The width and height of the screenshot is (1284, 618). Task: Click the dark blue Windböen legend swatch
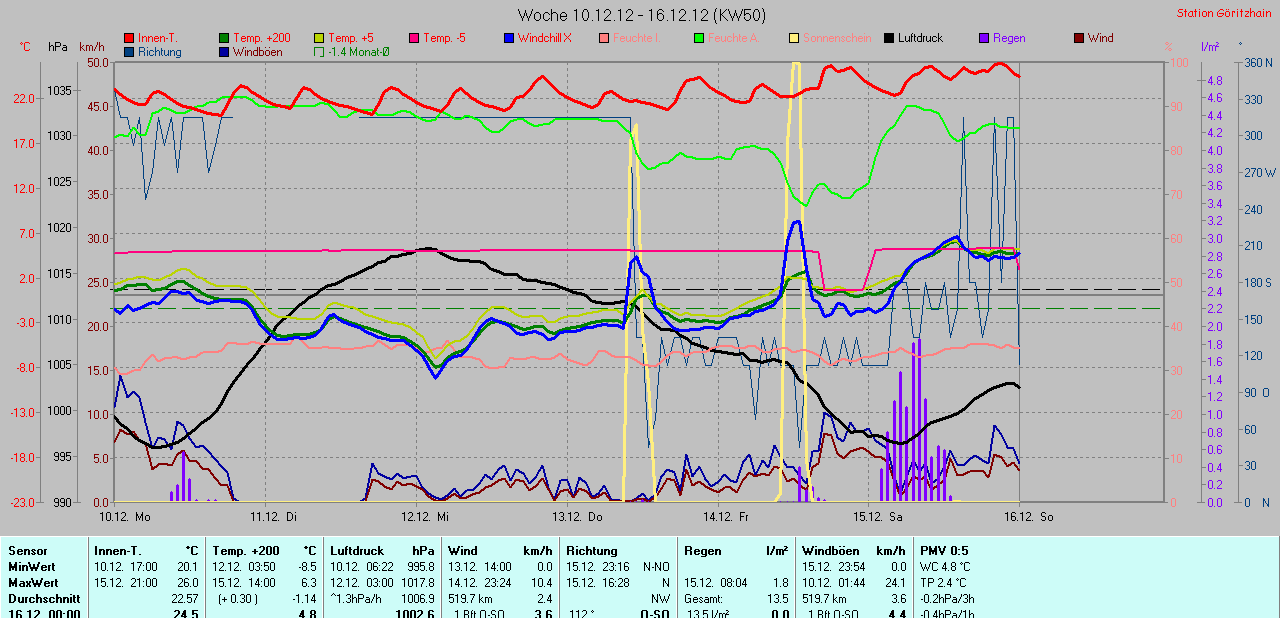[225, 51]
